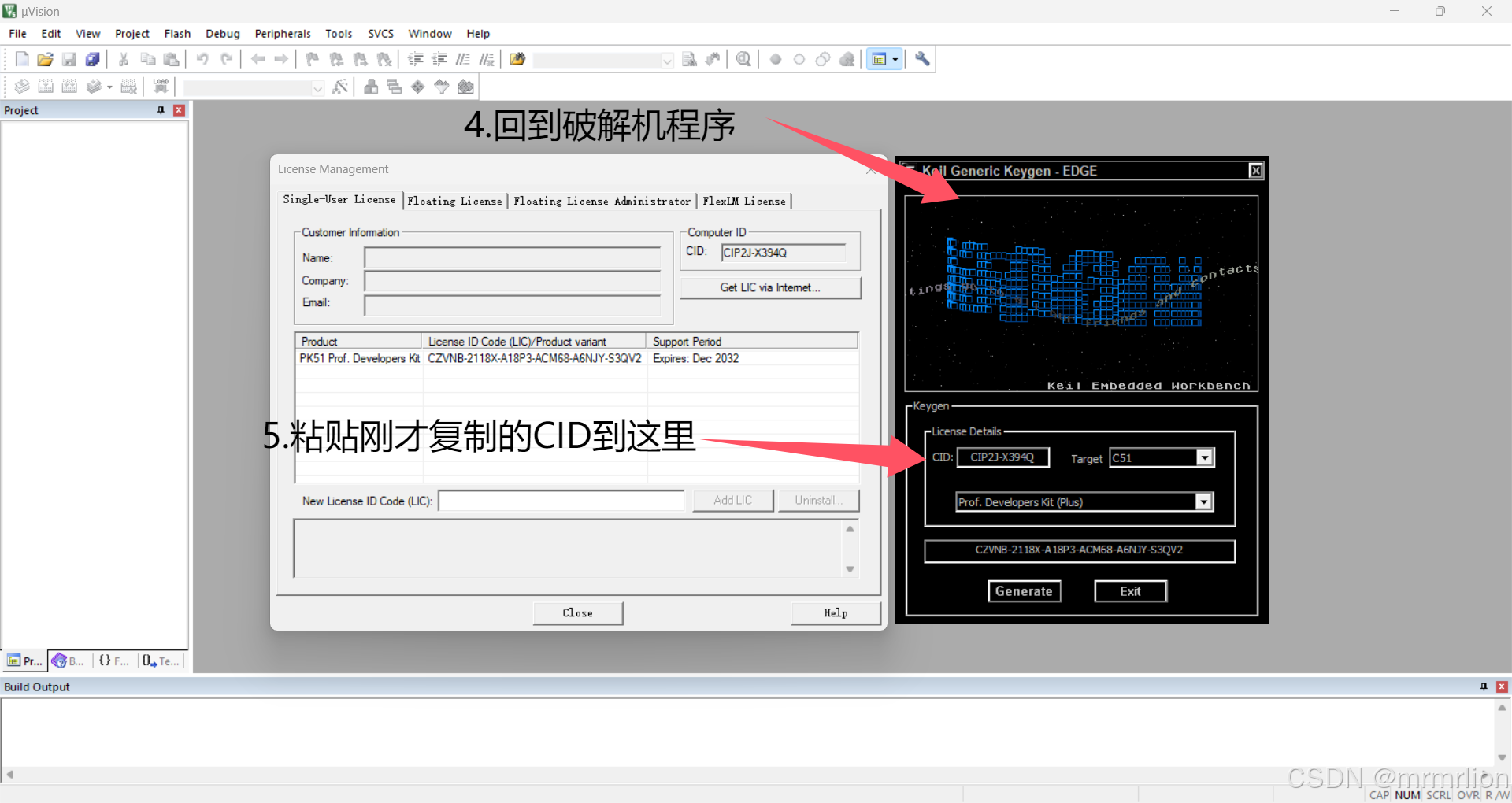The width and height of the screenshot is (1512, 803).
Task: Click Generate in the Keygen window
Action: (x=1024, y=591)
